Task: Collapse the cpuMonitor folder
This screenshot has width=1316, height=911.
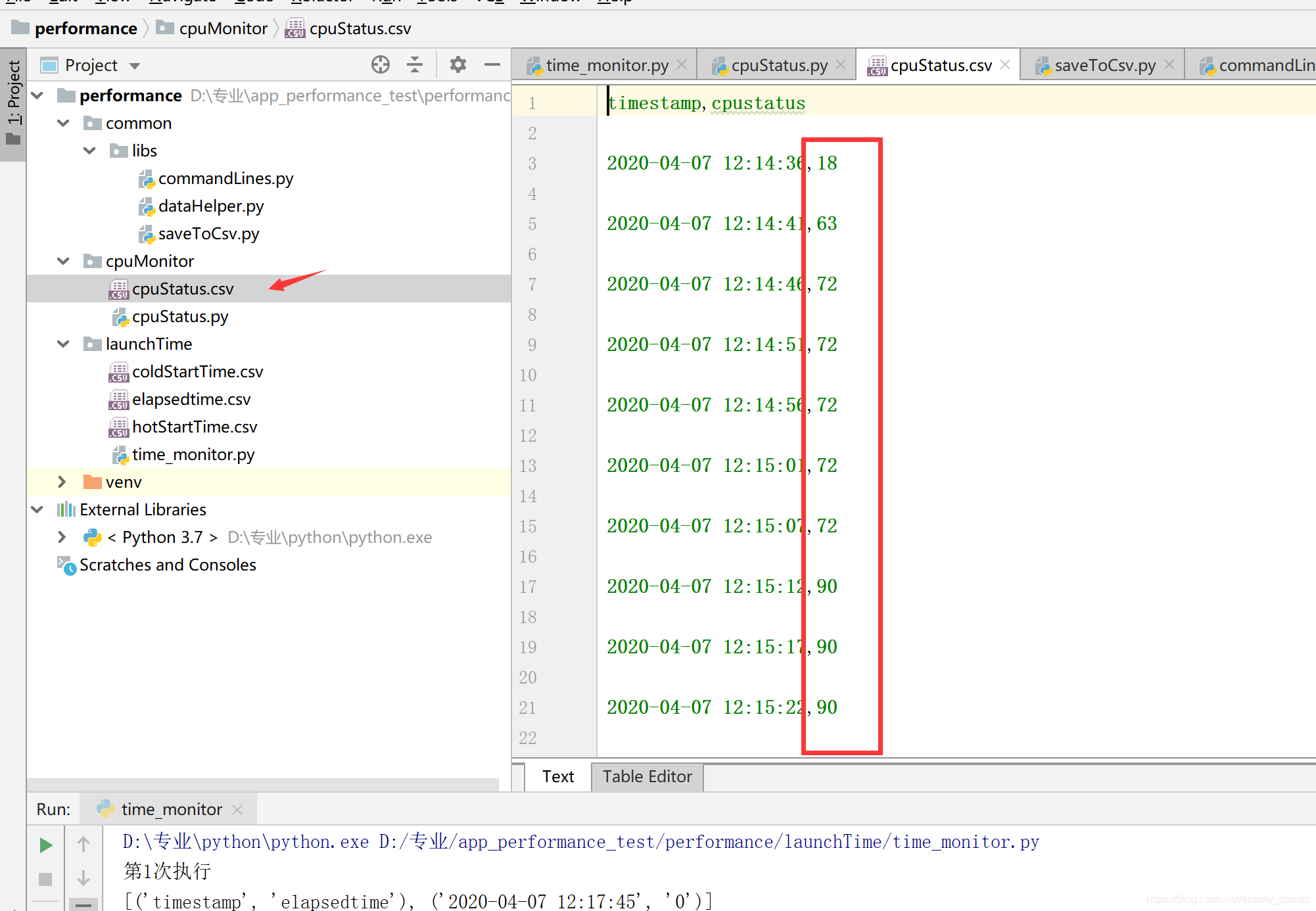Action: [63, 262]
